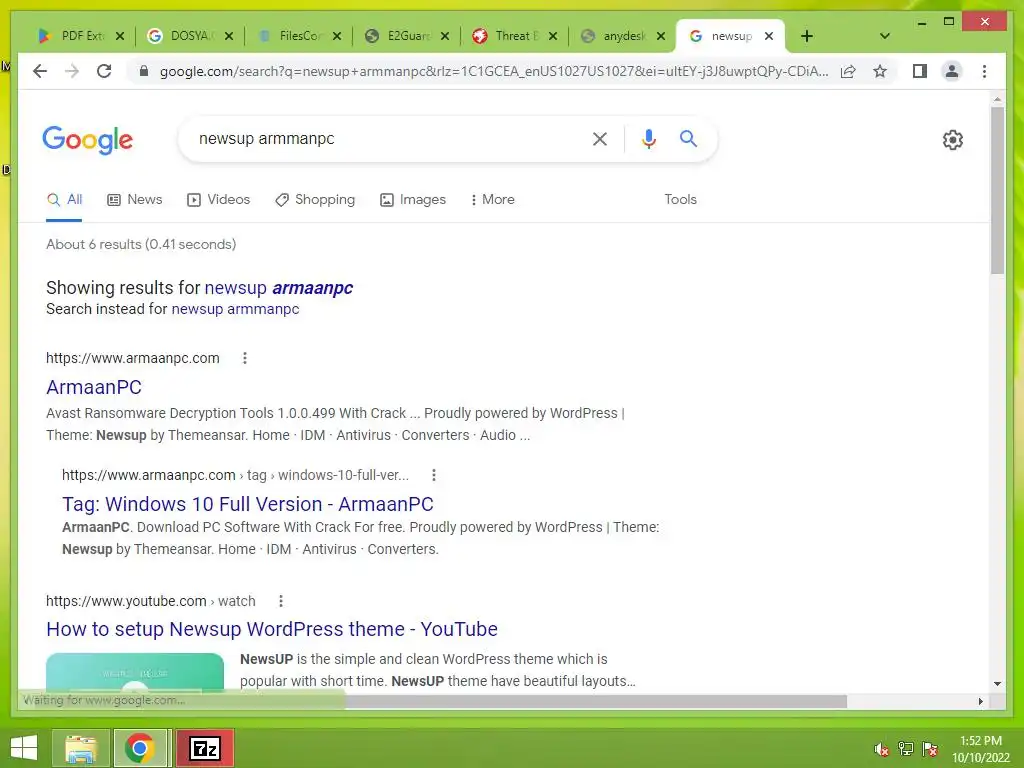Open File Explorer from taskbar
1024x768 pixels.
[80, 748]
